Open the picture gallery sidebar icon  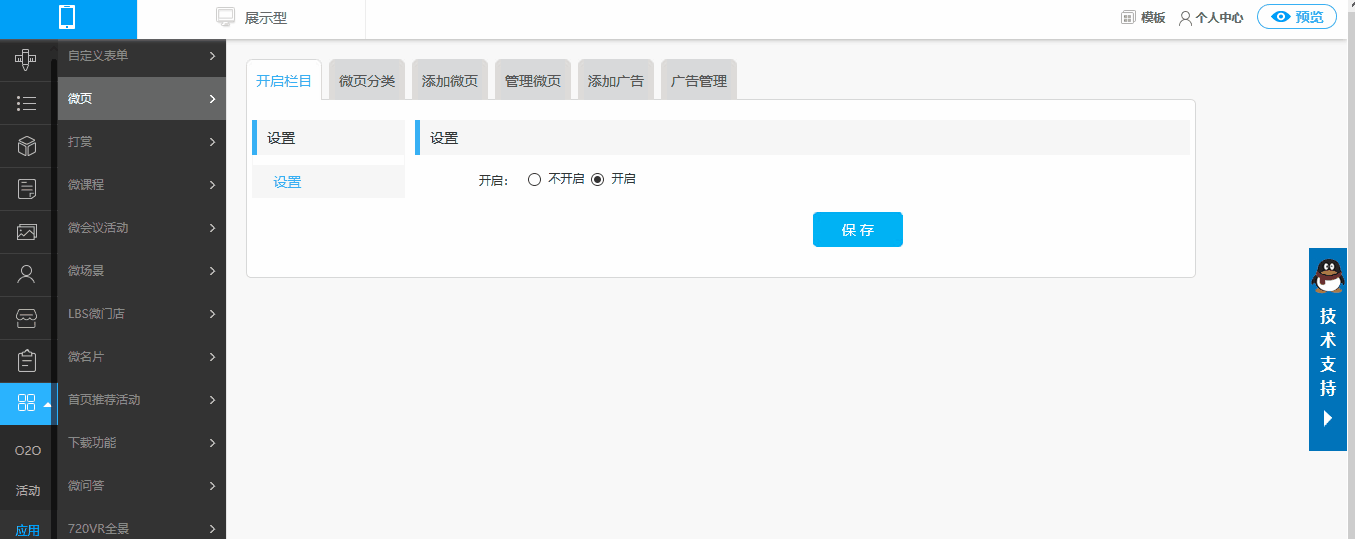27,232
